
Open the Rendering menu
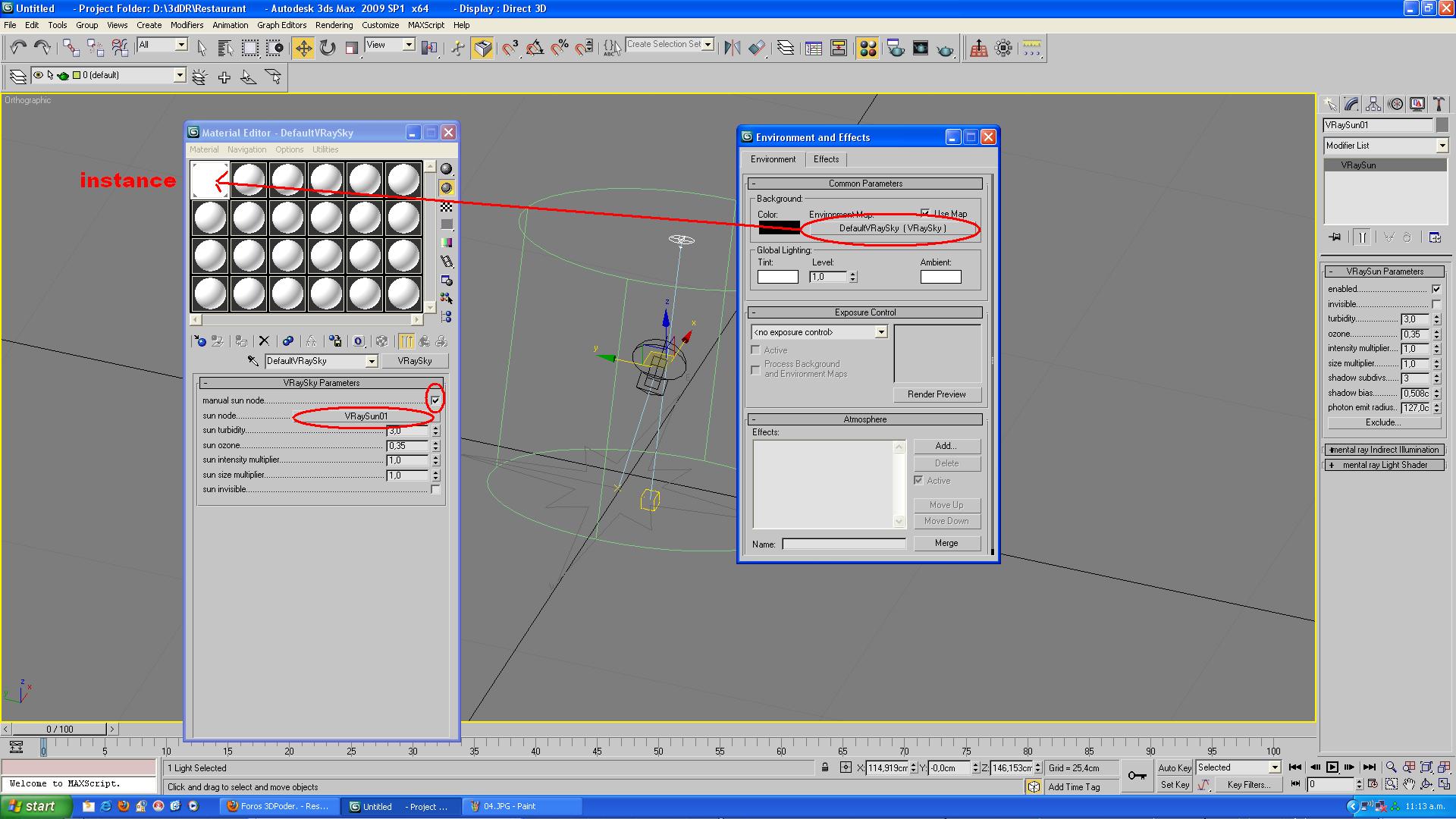click(x=334, y=25)
